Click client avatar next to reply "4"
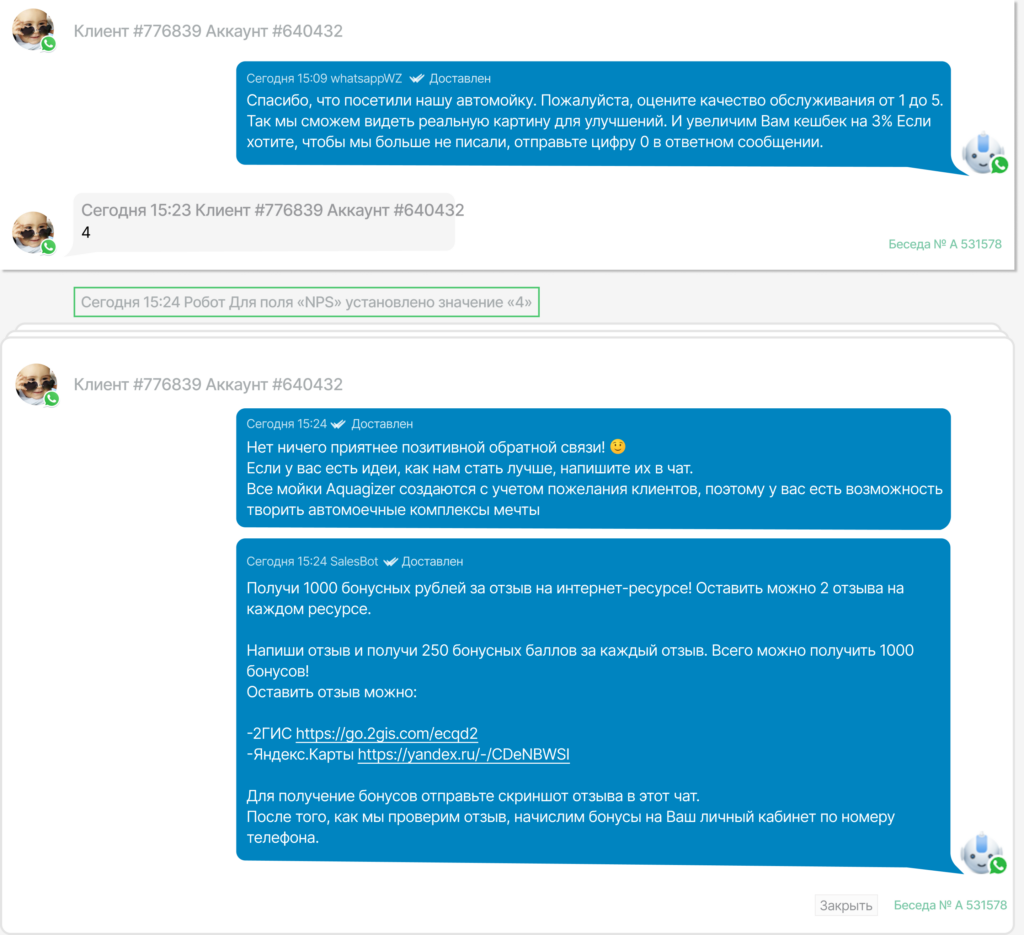The image size is (1024, 935). (x=33, y=232)
